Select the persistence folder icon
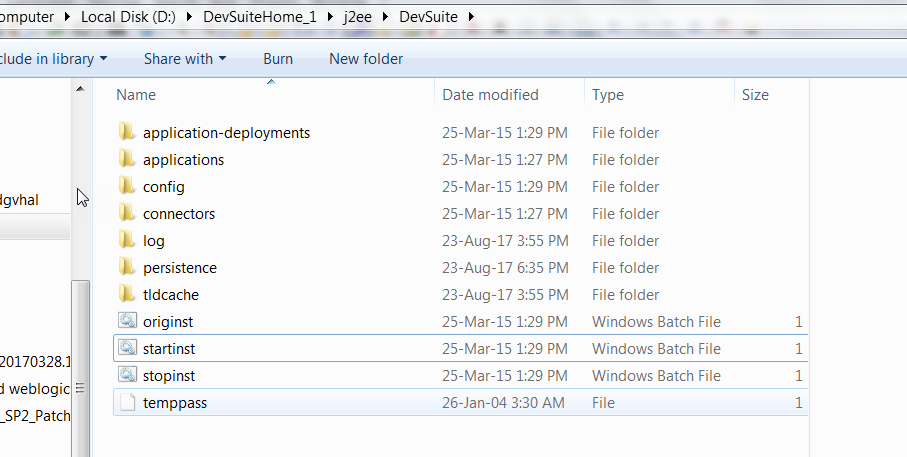 [127, 267]
